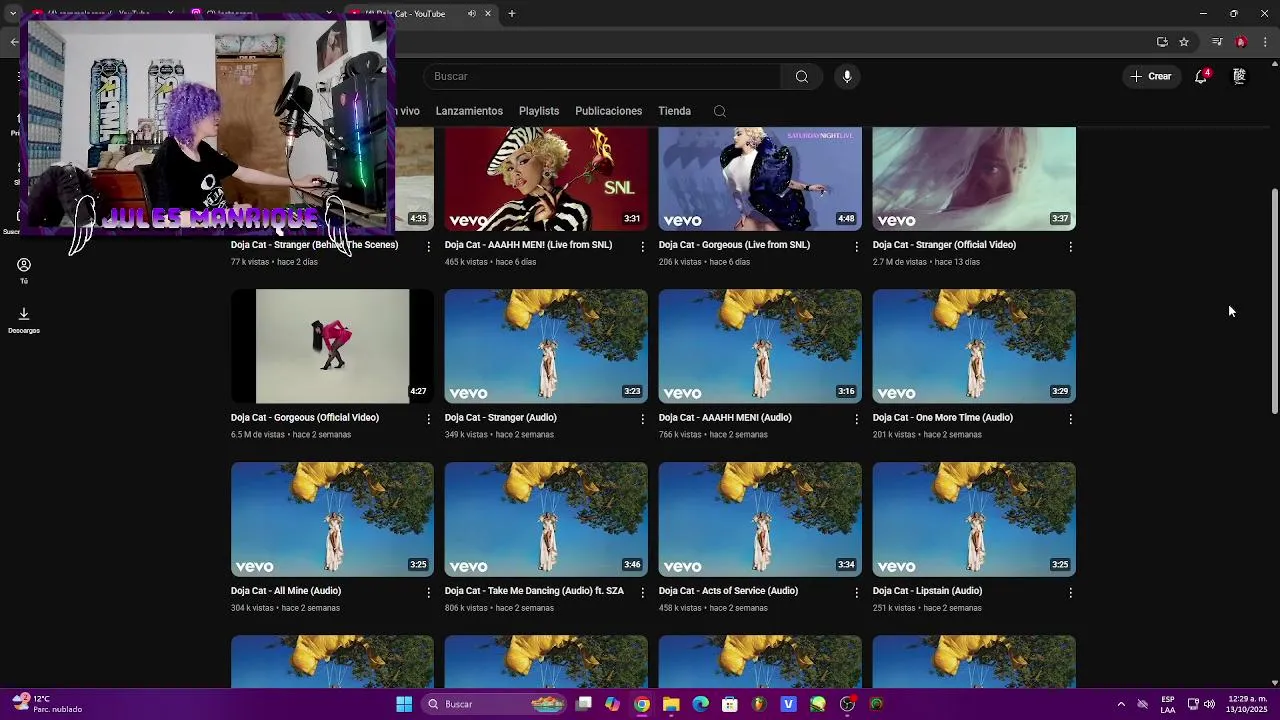Open the Windows Start menu
Image resolution: width=1280 pixels, height=720 pixels.
tap(404, 704)
